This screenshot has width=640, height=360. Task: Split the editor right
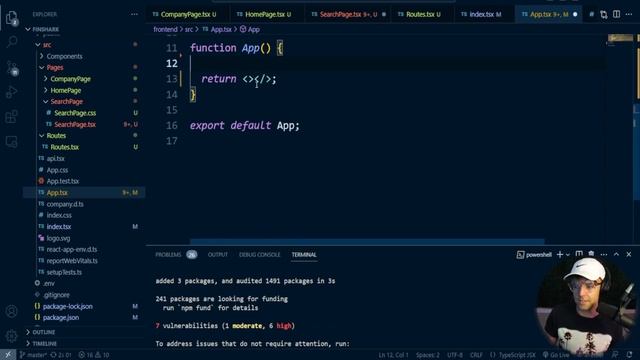point(616,14)
